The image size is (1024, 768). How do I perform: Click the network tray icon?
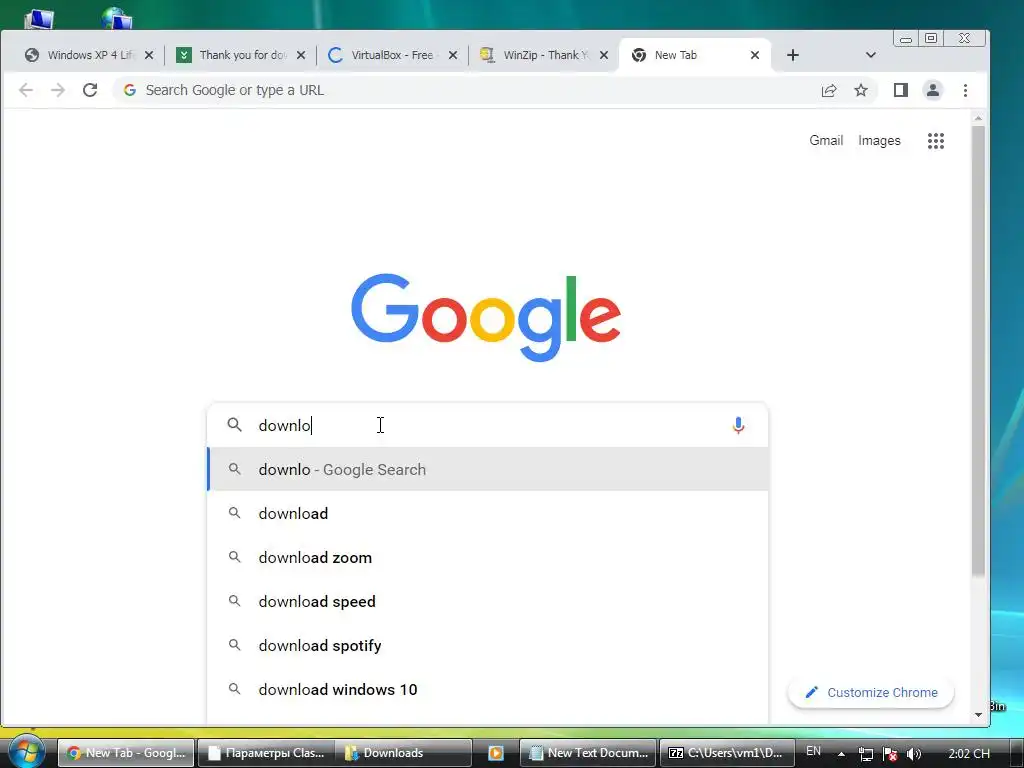[865, 754]
